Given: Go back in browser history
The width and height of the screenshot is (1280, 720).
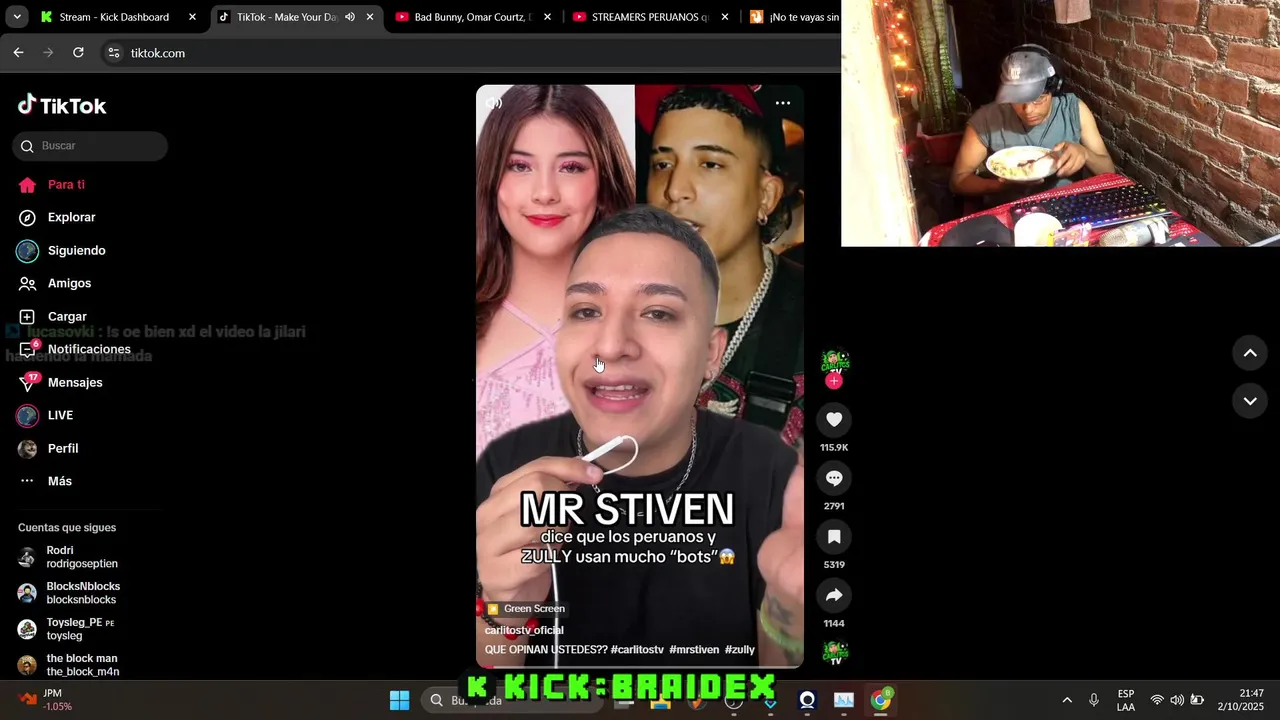Looking at the screenshot, I should pos(18,53).
